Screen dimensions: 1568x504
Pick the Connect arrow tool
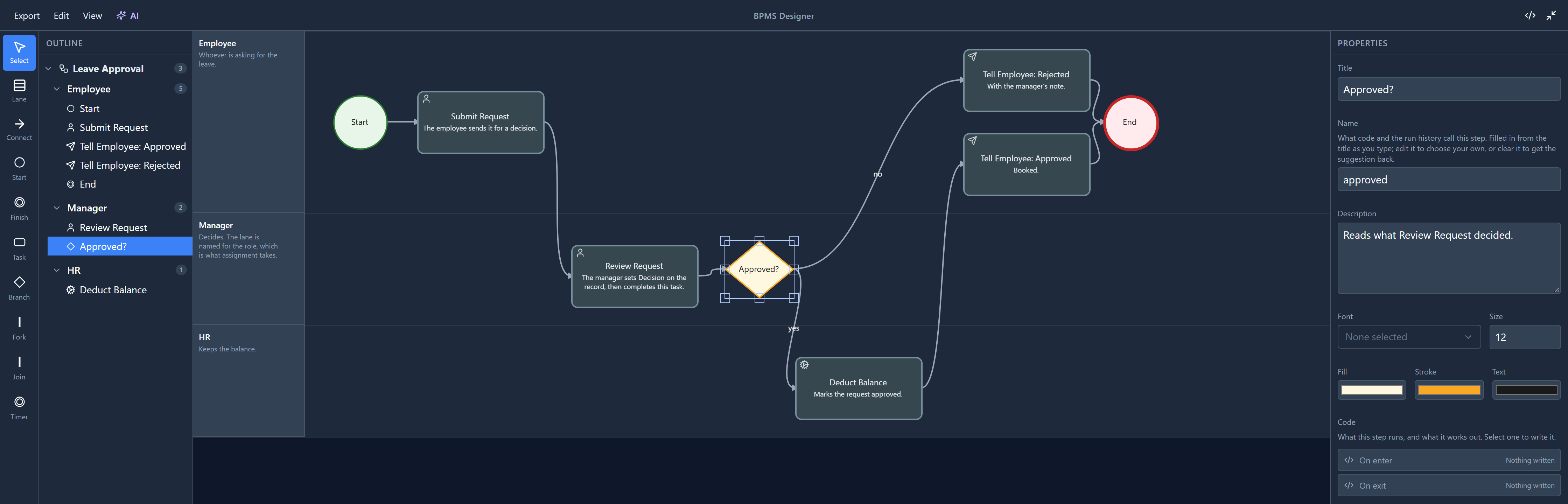pos(19,129)
